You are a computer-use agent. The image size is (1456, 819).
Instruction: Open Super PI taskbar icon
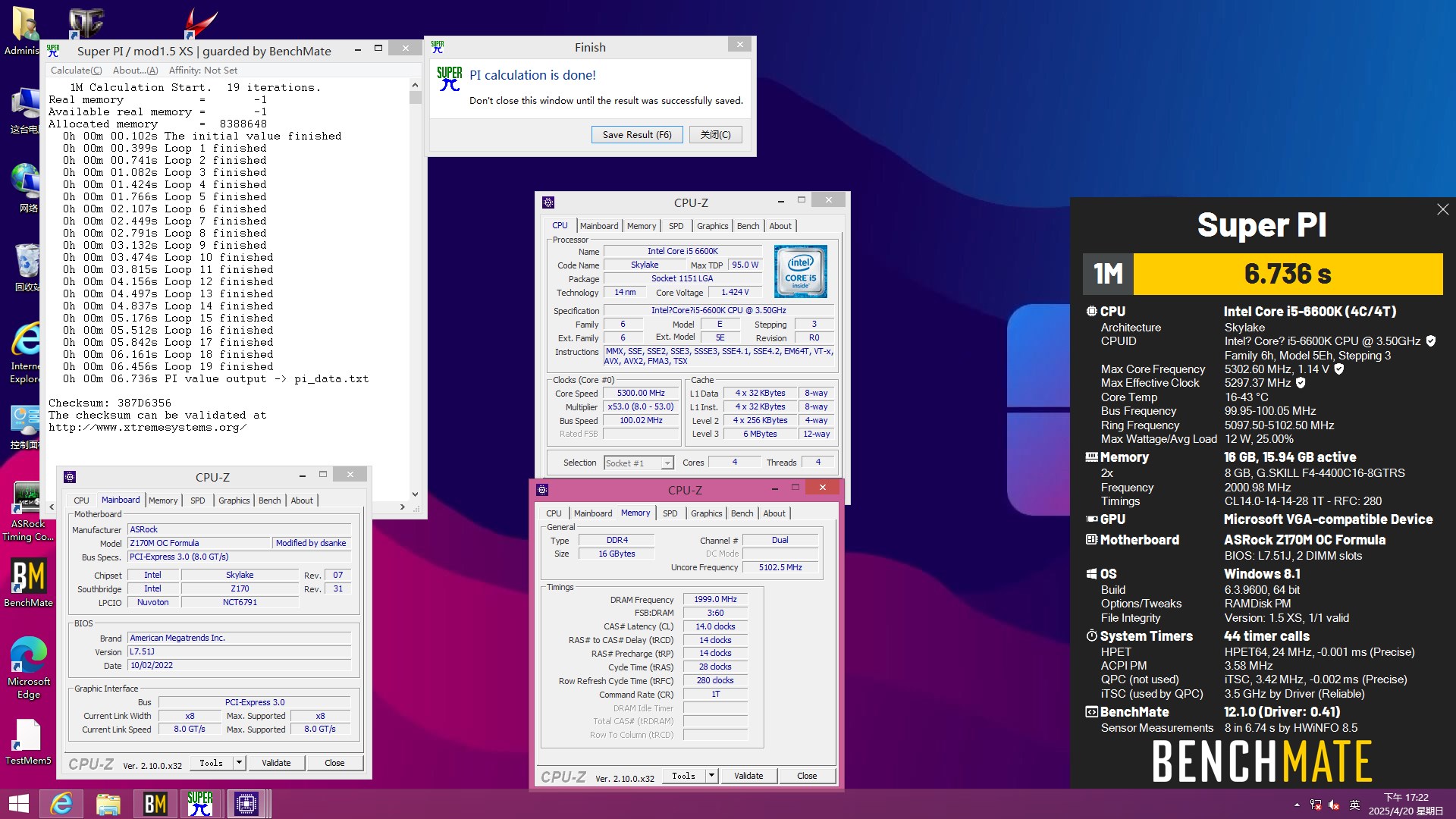200,803
